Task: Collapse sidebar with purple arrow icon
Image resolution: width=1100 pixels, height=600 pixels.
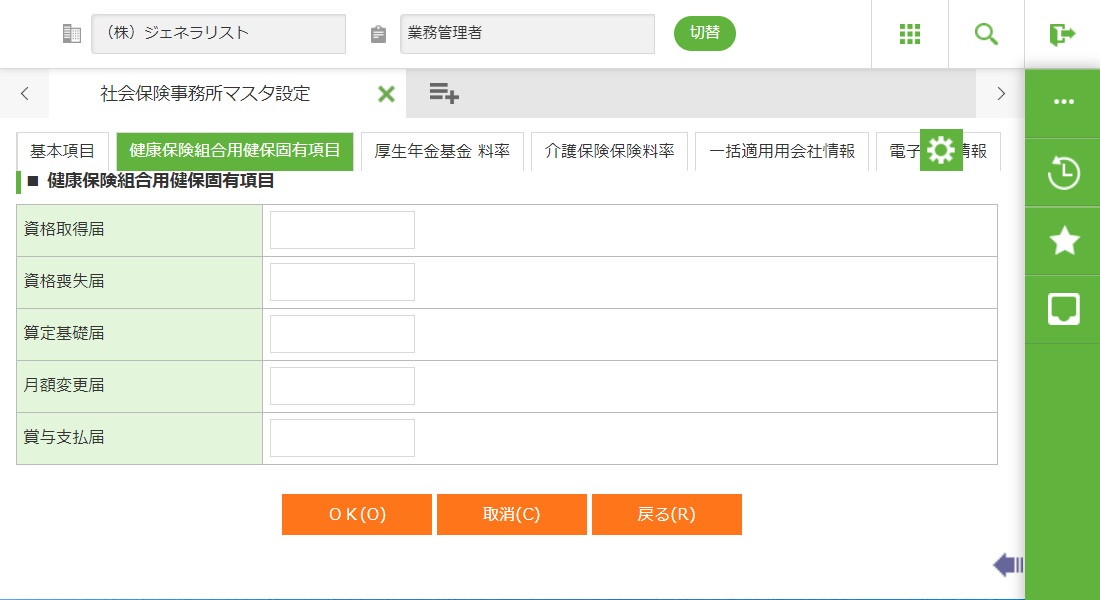Action: pyautogui.click(x=1008, y=565)
